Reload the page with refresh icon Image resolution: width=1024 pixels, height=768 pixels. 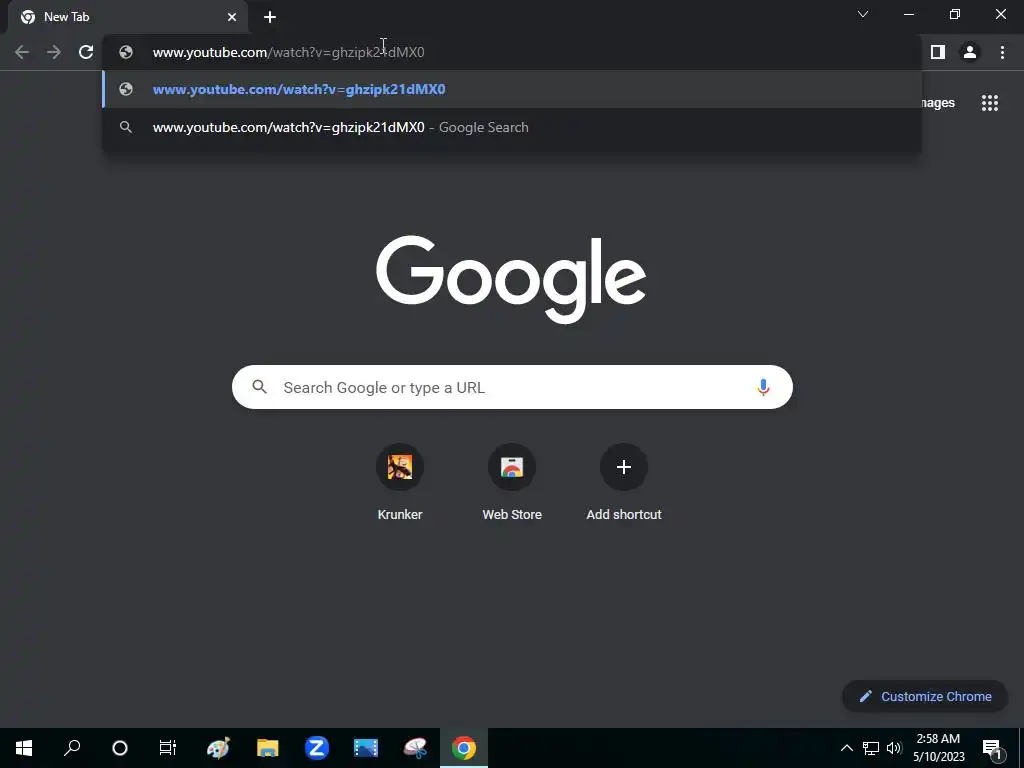(x=86, y=52)
